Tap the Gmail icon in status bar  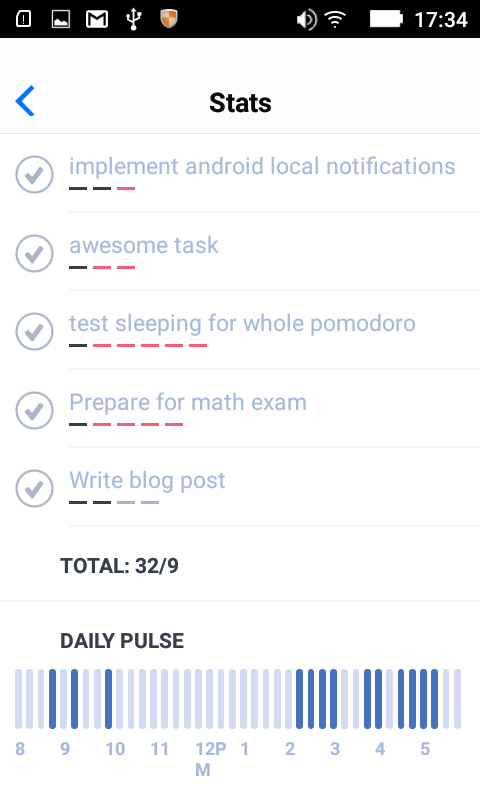[97, 19]
